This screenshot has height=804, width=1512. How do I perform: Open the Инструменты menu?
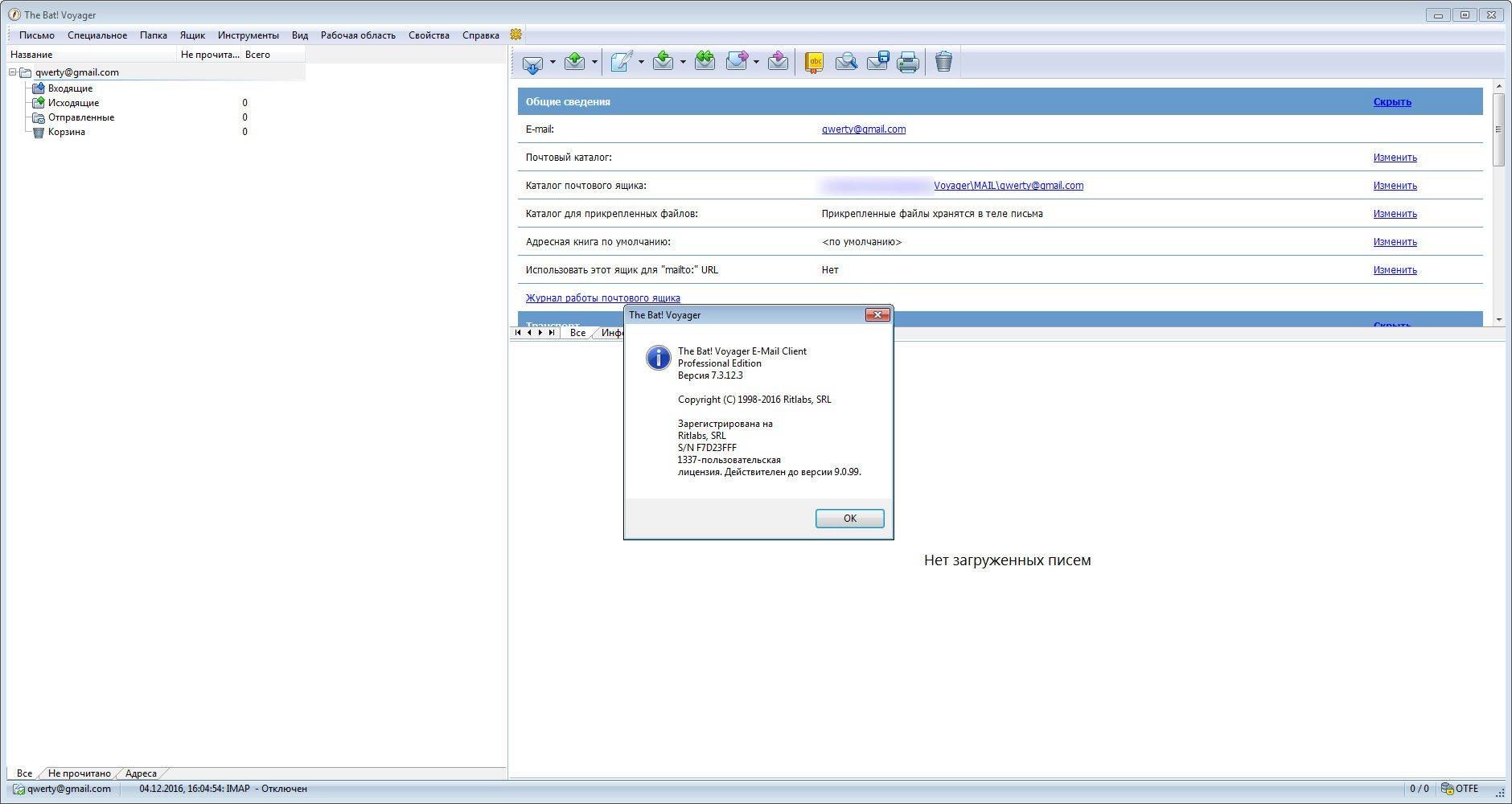click(x=249, y=35)
